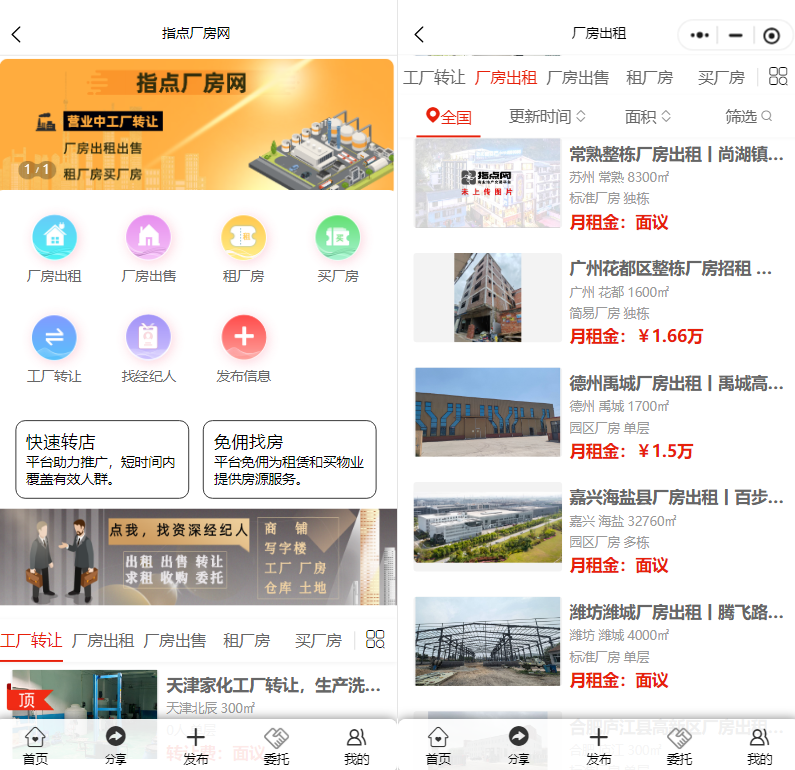Click the 资深经纪人 promotional banner
This screenshot has width=795, height=770.
point(198,556)
